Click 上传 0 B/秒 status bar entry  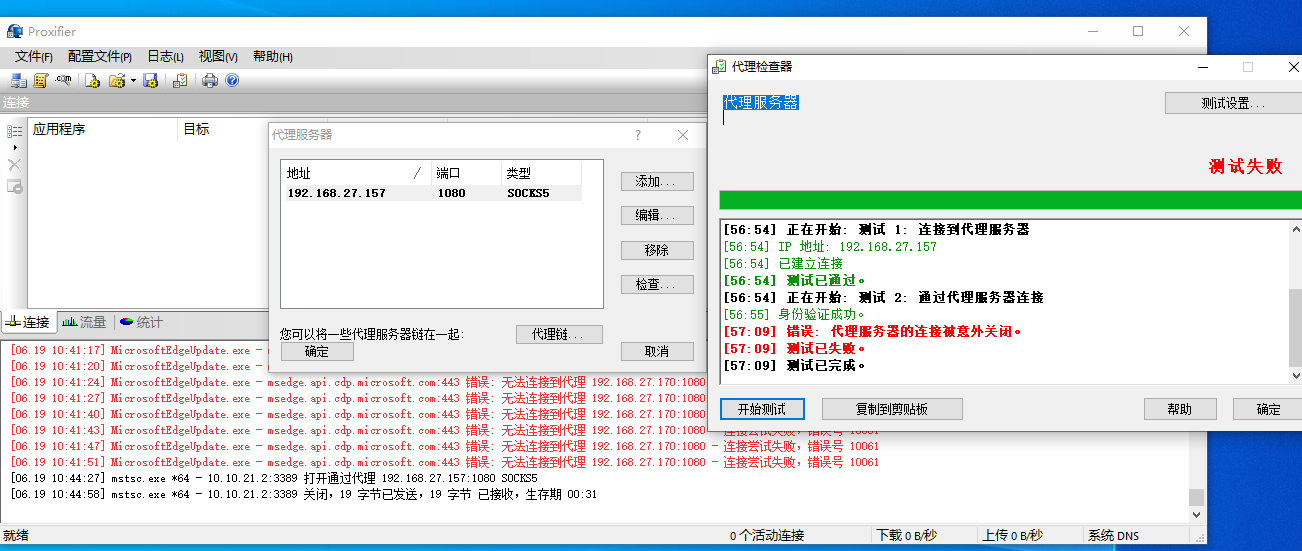pyautogui.click(x=1014, y=536)
